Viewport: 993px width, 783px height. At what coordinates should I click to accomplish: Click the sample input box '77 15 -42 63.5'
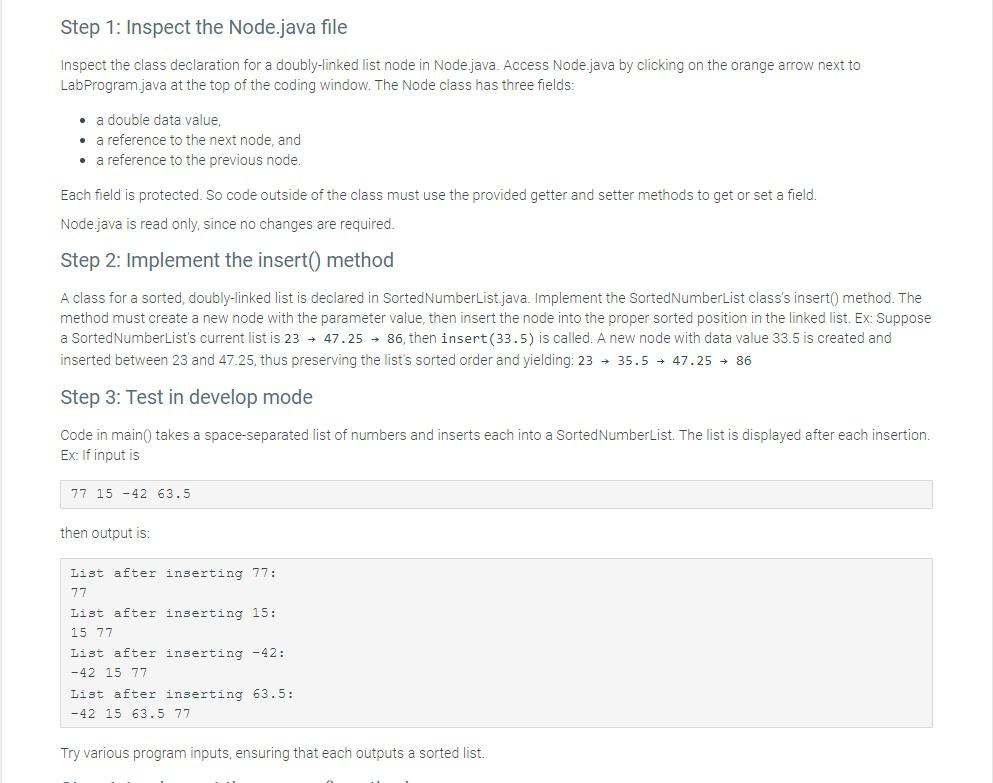496,494
